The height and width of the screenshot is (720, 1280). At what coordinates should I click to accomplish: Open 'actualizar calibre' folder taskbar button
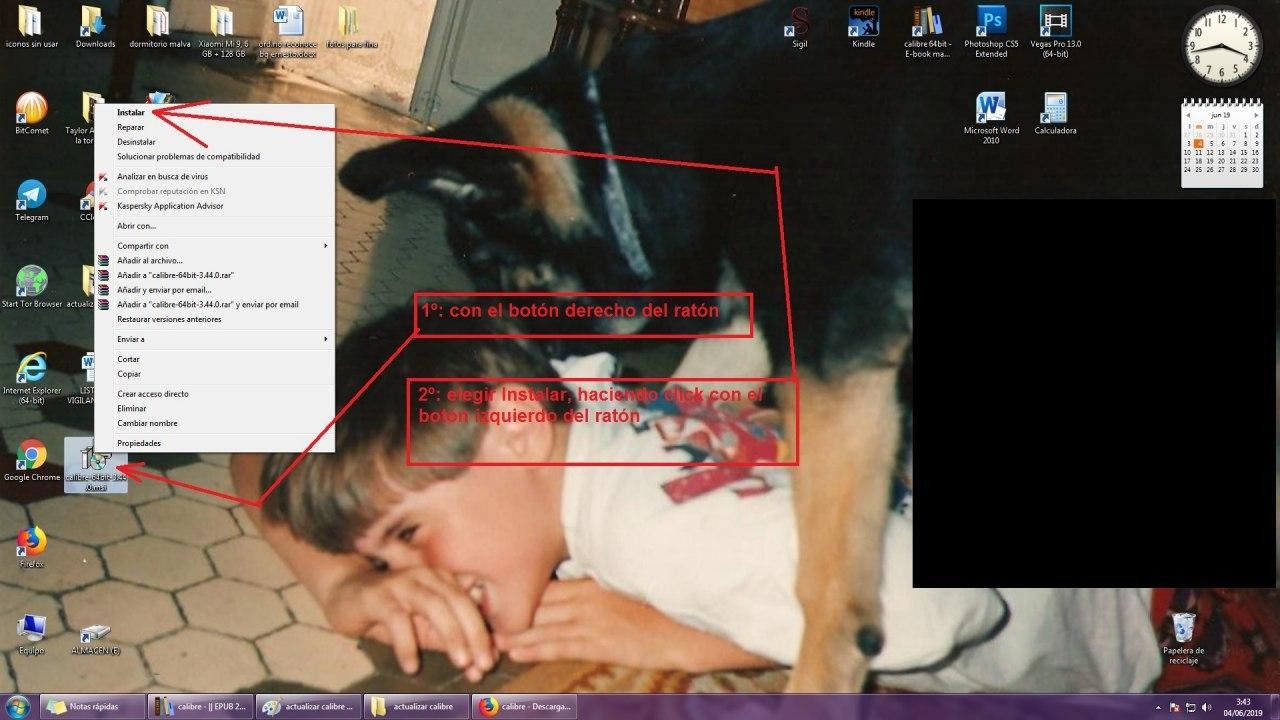pyautogui.click(x=416, y=707)
